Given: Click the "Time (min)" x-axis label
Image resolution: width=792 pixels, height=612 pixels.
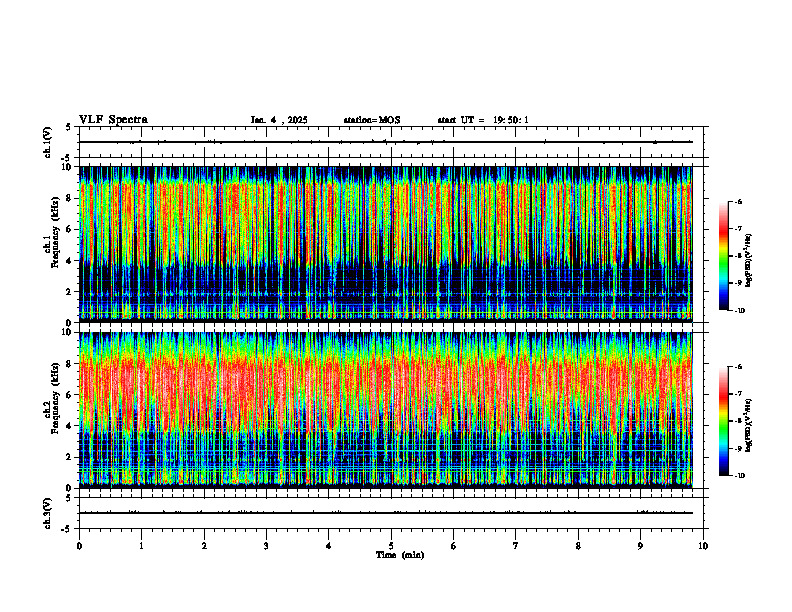Looking at the screenshot, I should point(400,555).
